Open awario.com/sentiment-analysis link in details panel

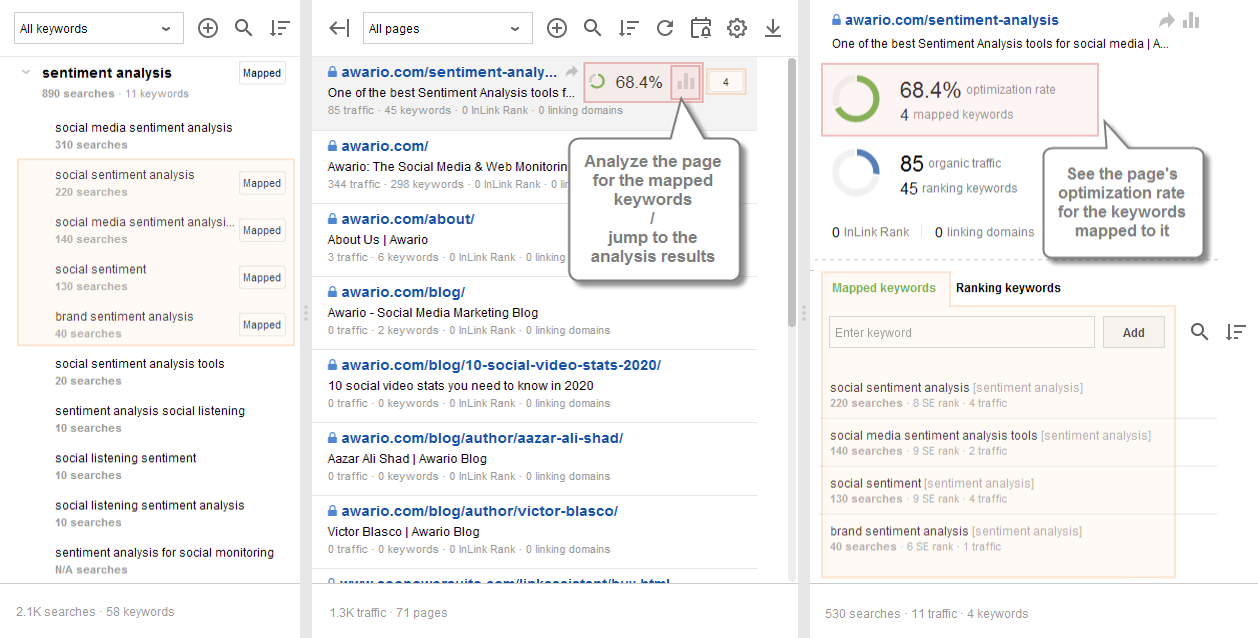[x=951, y=20]
